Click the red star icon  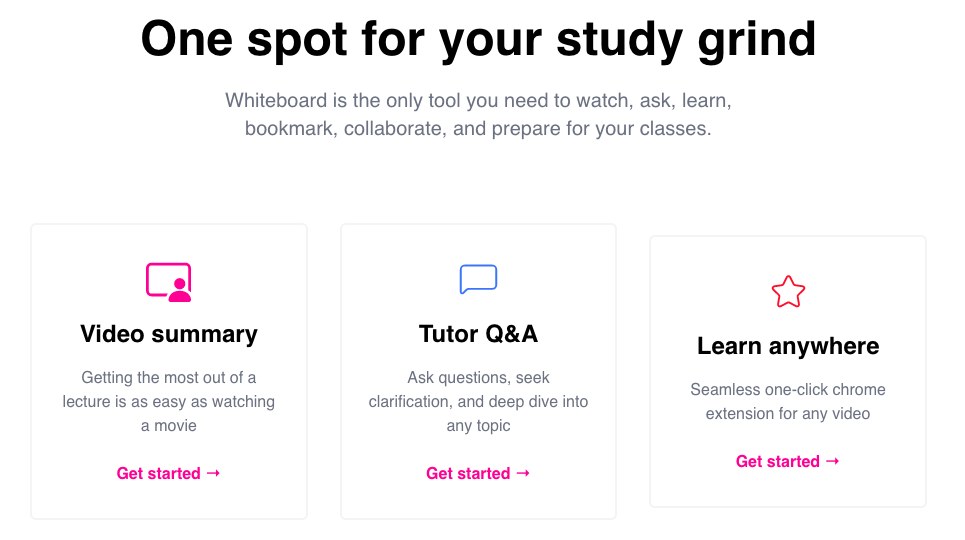click(788, 292)
